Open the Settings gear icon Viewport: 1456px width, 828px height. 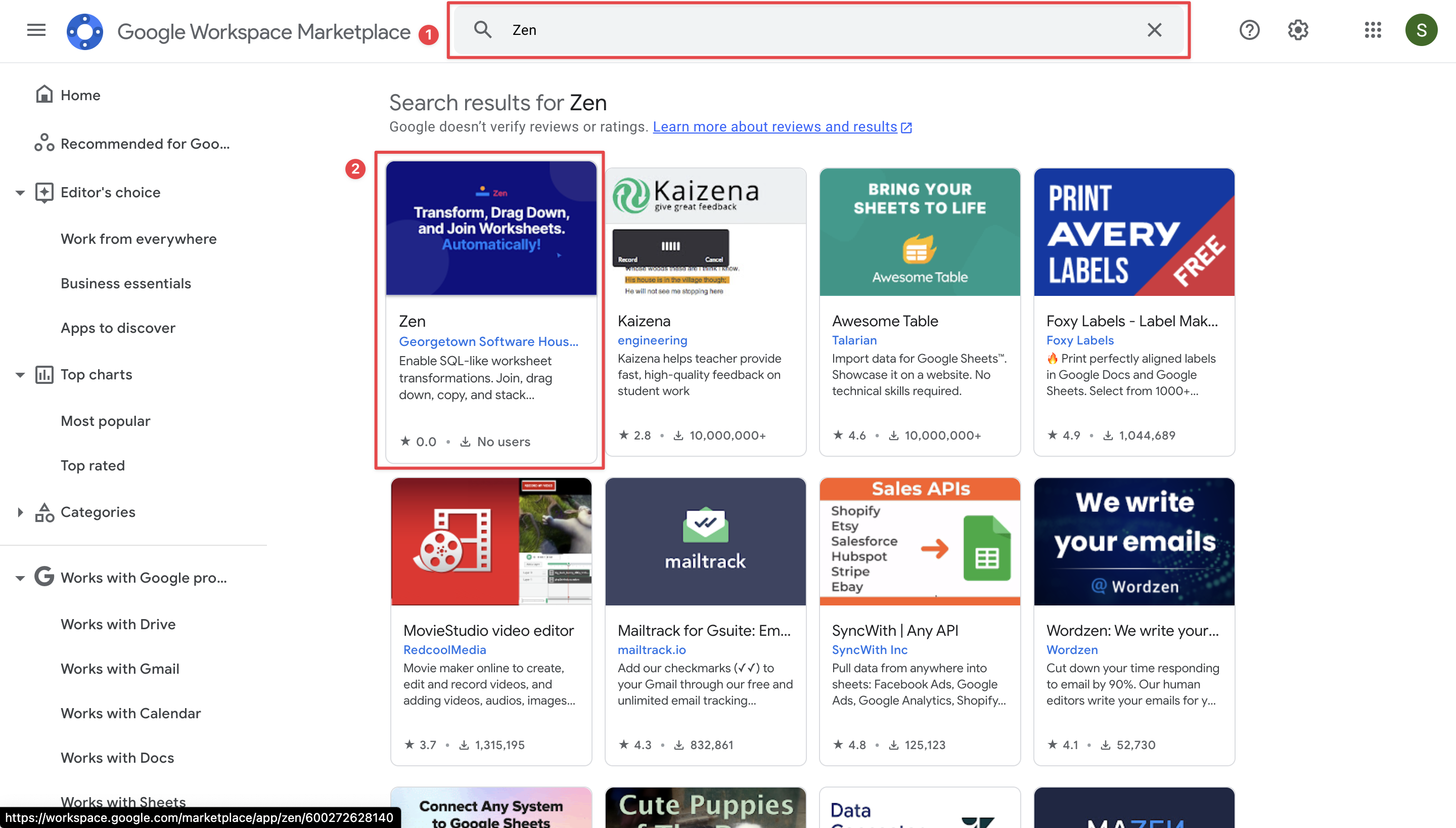pyautogui.click(x=1297, y=29)
